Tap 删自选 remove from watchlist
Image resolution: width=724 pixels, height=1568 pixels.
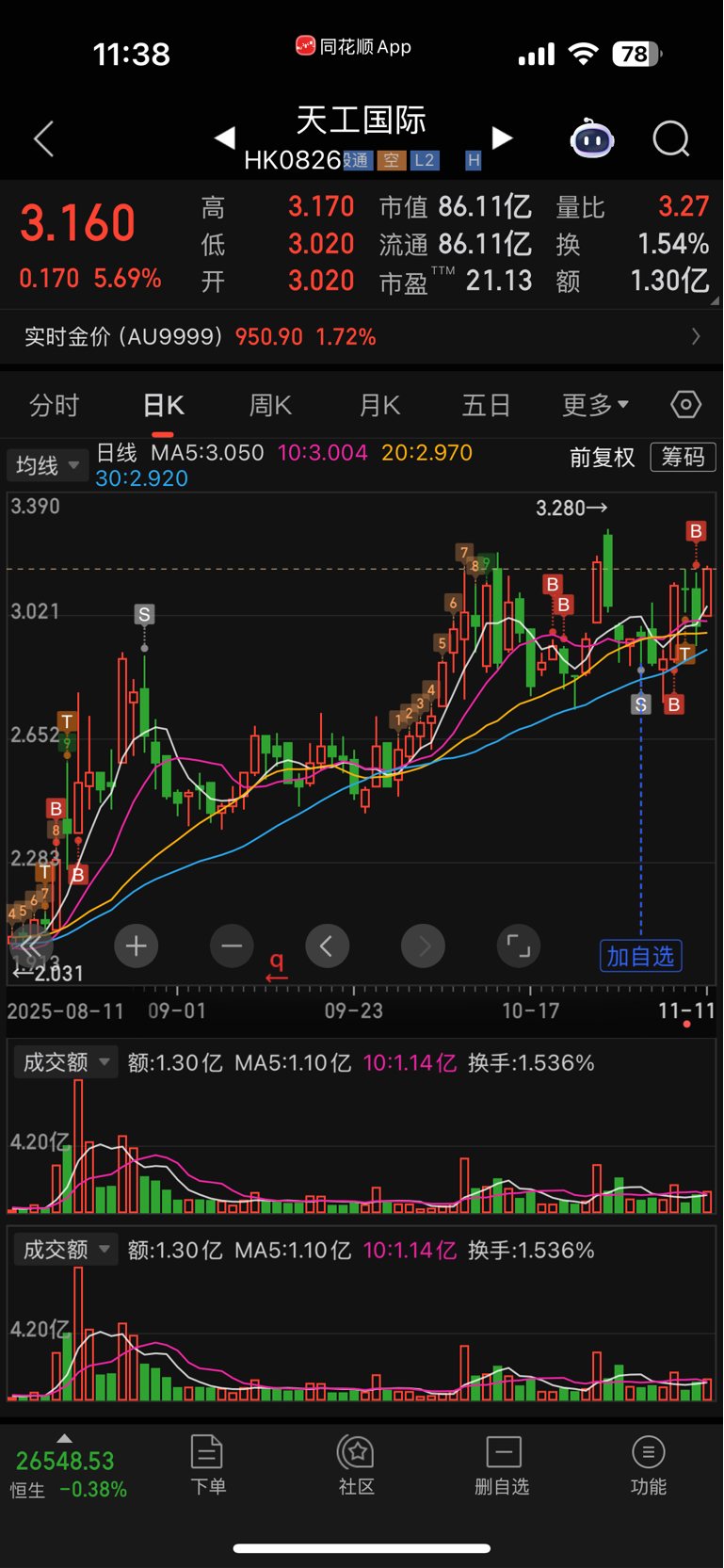[x=503, y=1465]
